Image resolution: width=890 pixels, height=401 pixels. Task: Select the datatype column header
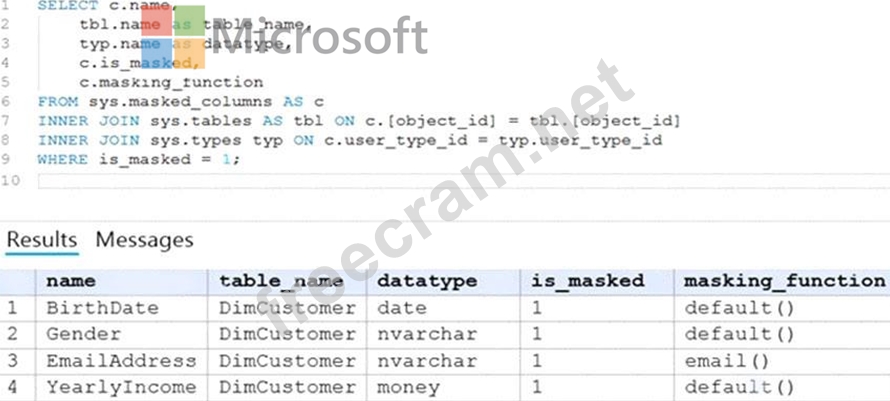pyautogui.click(x=427, y=282)
